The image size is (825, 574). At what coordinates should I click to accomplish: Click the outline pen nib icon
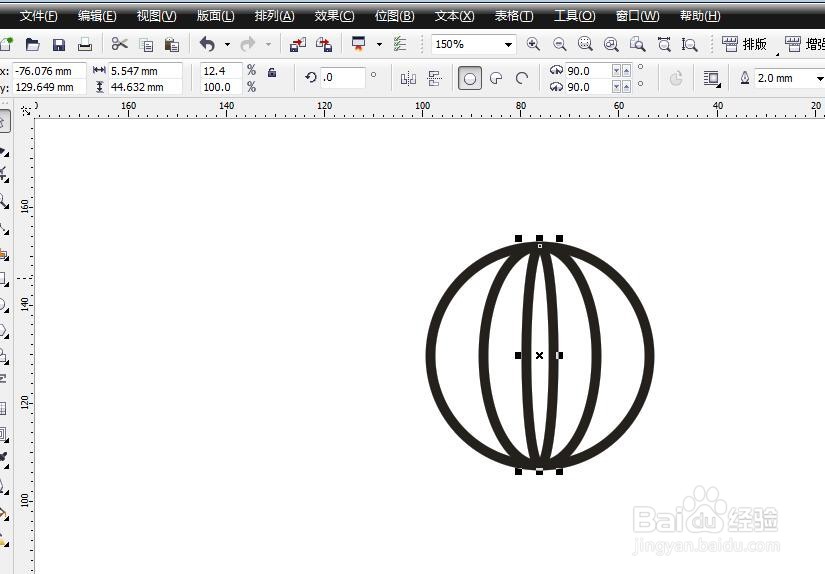tap(744, 78)
